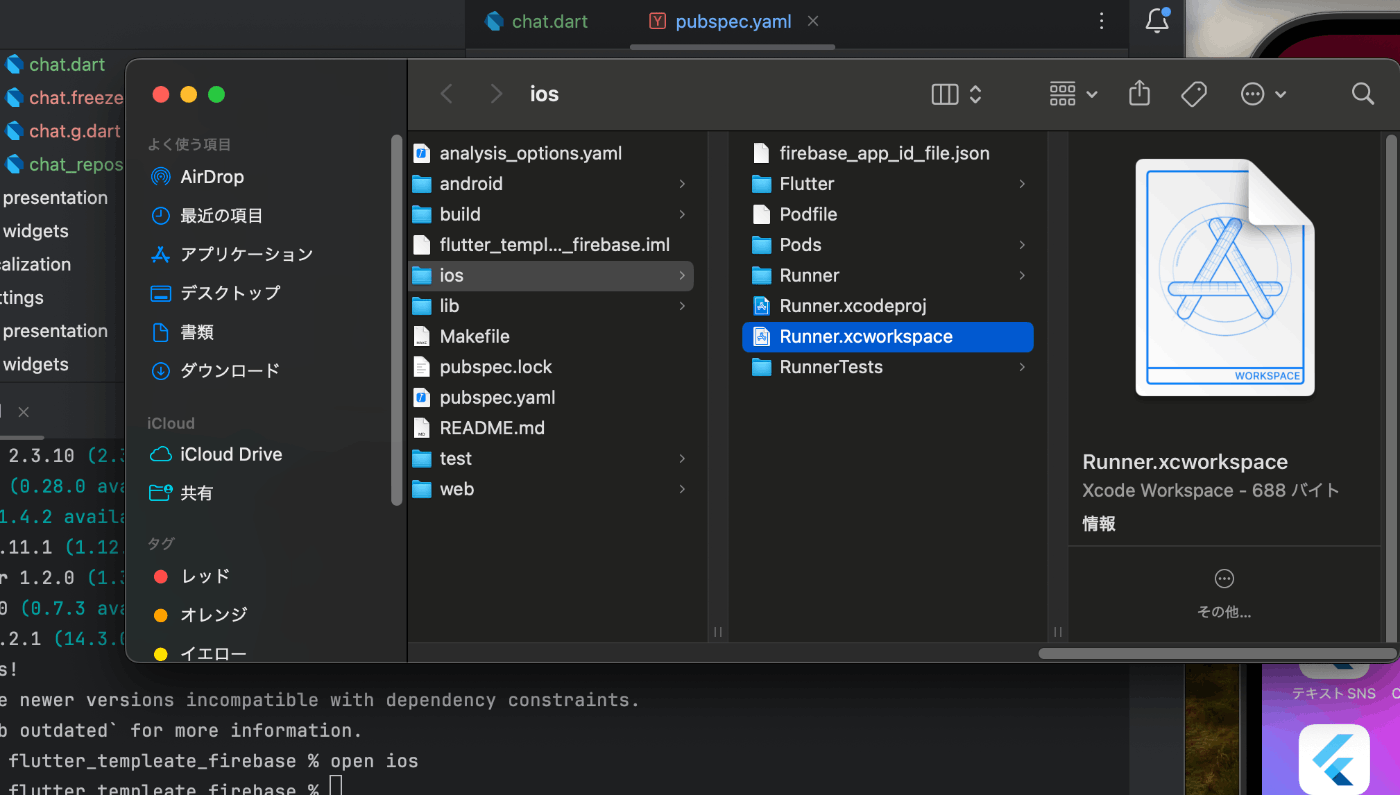Select the ios folder row

pyautogui.click(x=551, y=275)
